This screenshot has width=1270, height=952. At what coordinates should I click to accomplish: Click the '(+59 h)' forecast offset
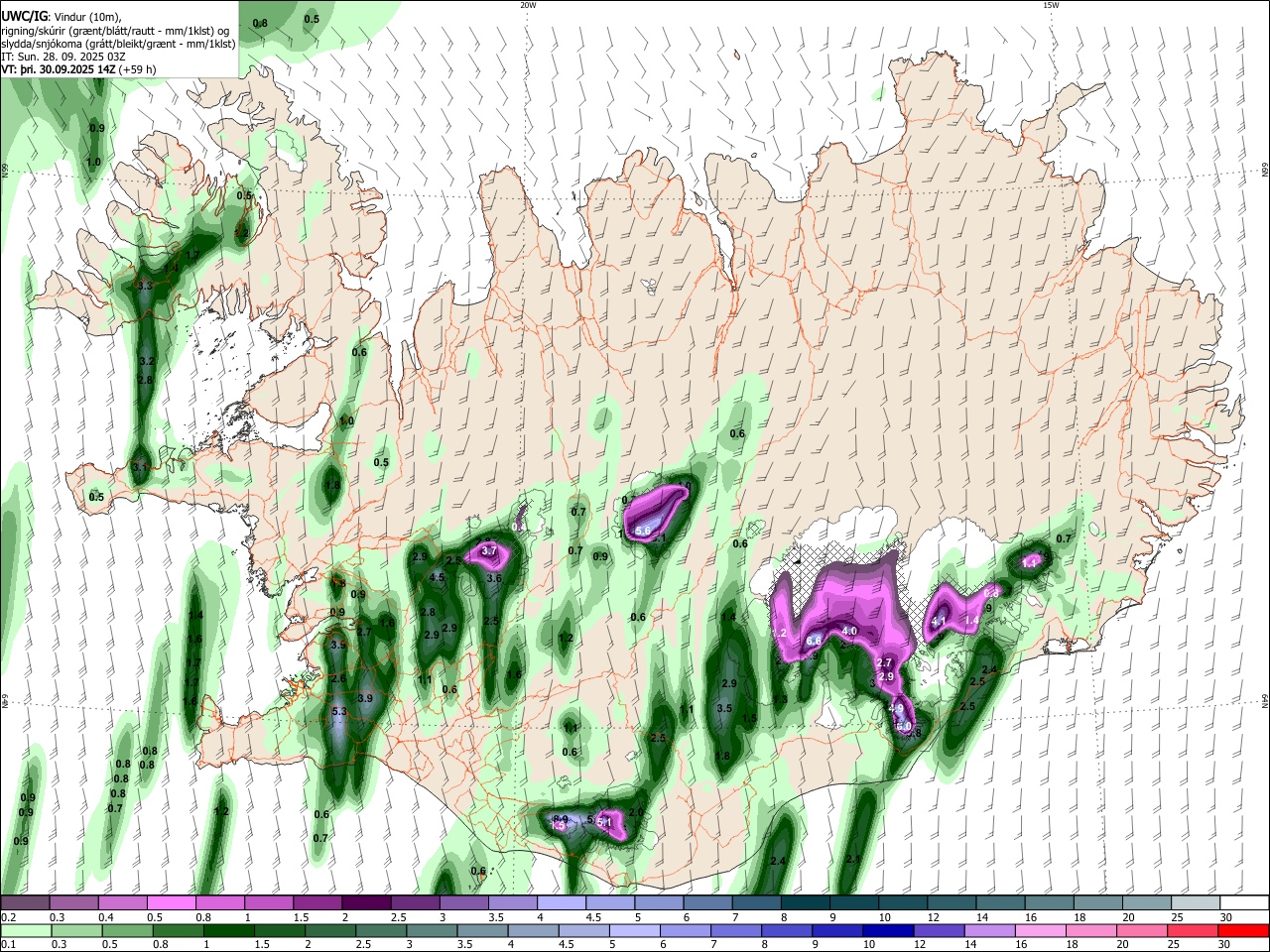click(137, 70)
